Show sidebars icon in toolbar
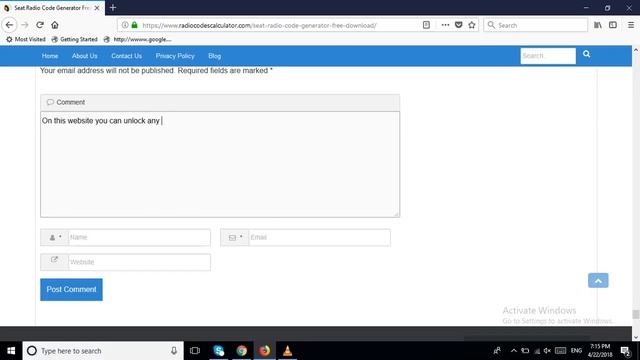The image size is (640, 360). 613,25
